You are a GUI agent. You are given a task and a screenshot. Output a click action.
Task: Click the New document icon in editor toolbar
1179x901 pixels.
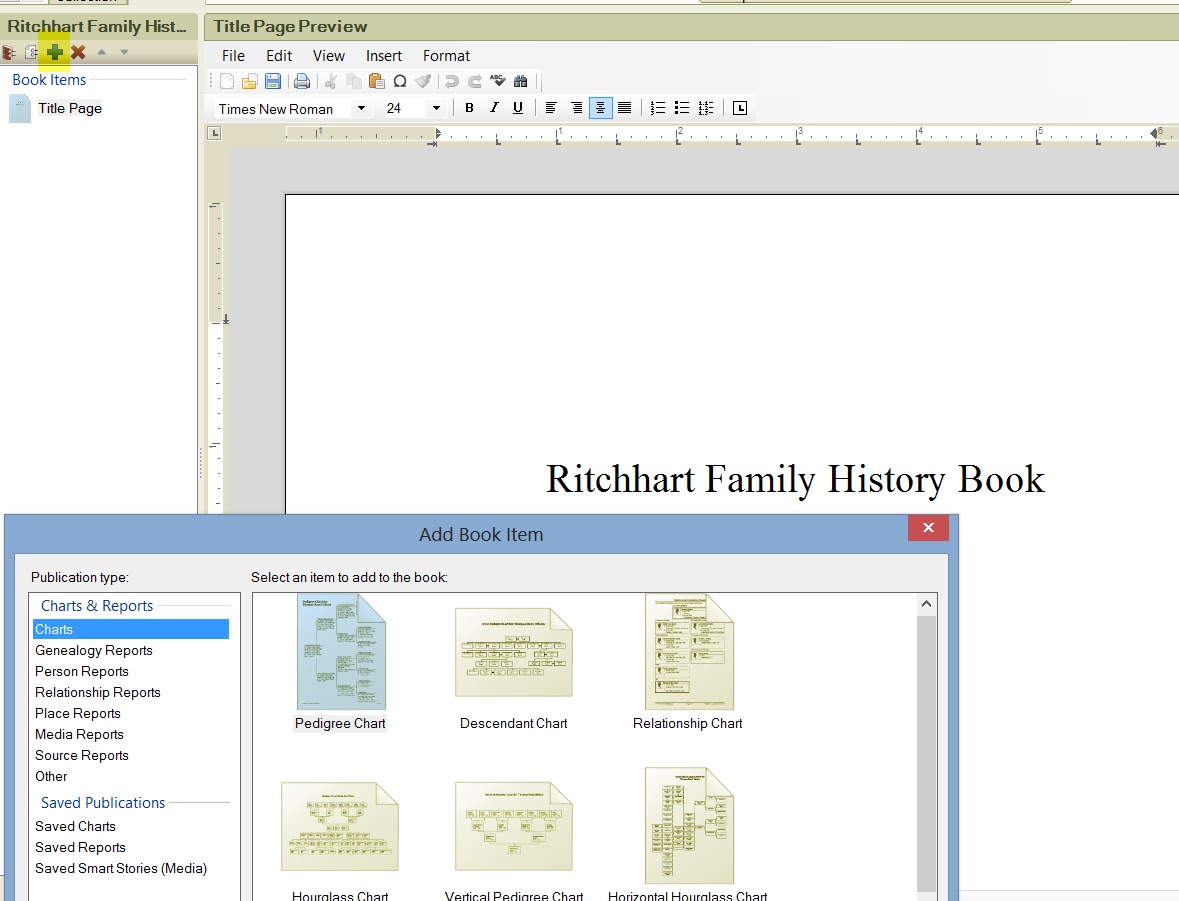click(x=226, y=81)
